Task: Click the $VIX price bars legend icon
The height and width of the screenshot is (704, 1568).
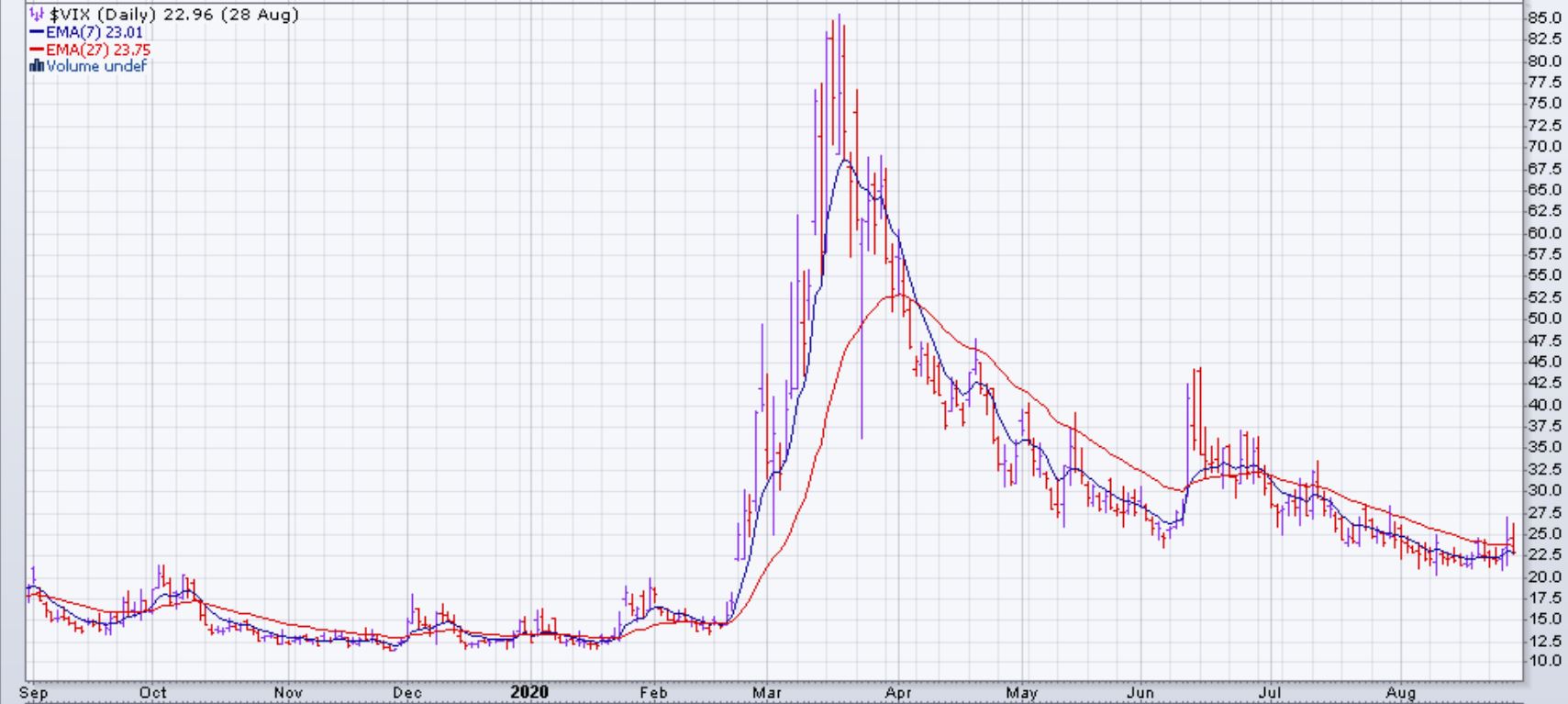Action: 38,15
